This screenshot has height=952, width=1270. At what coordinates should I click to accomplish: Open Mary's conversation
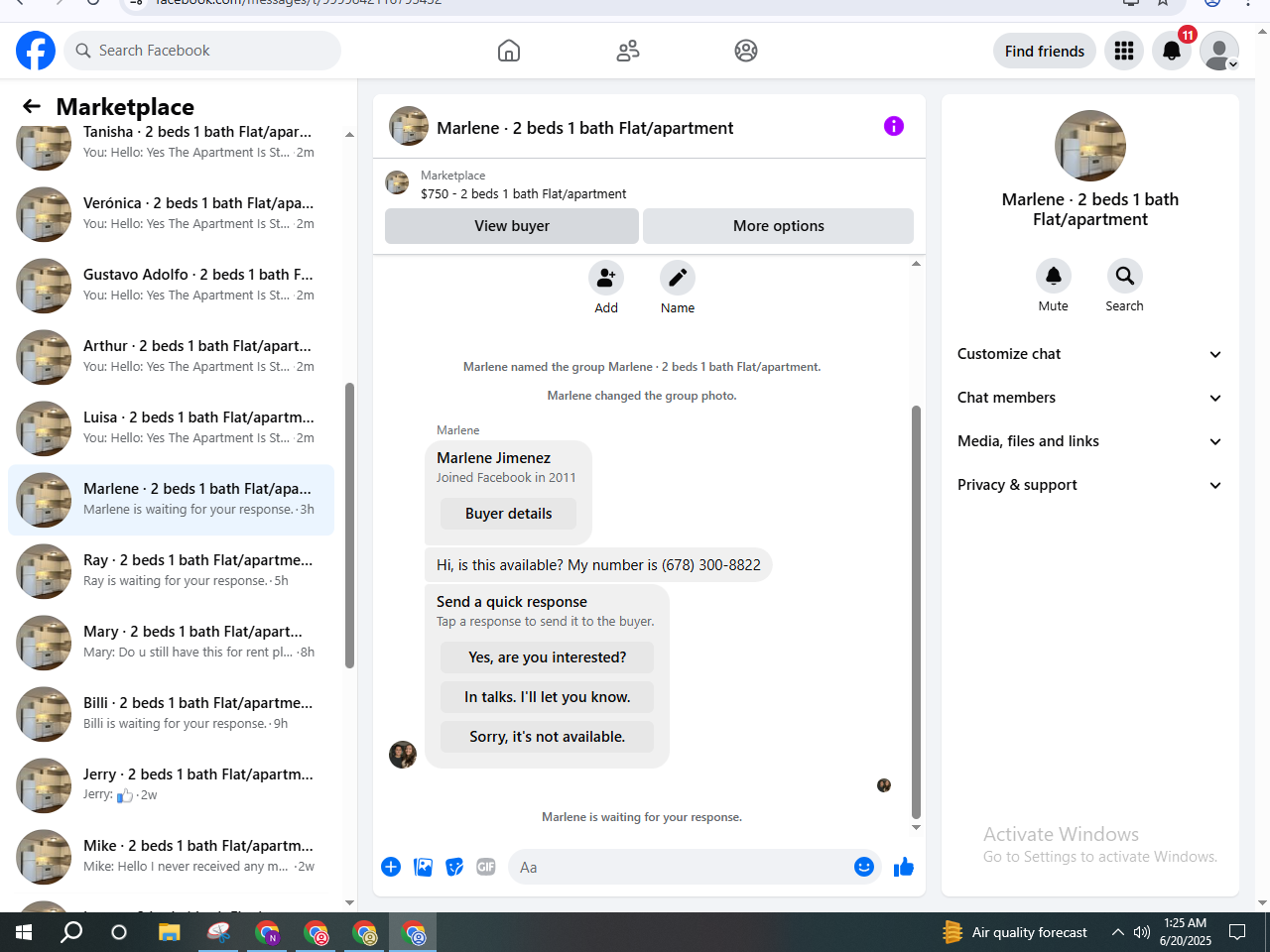[171, 643]
